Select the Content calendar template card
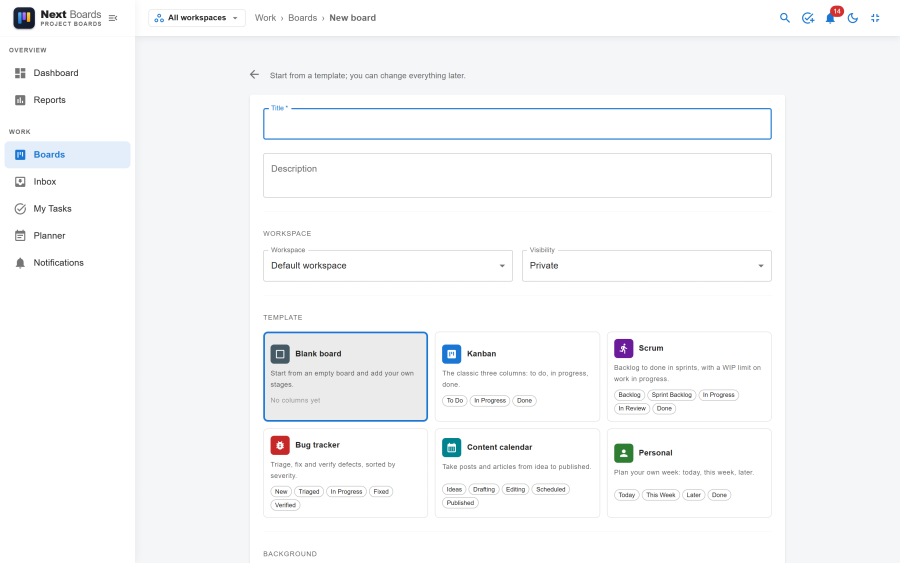Viewport: 900px width, 563px height. [x=517, y=473]
